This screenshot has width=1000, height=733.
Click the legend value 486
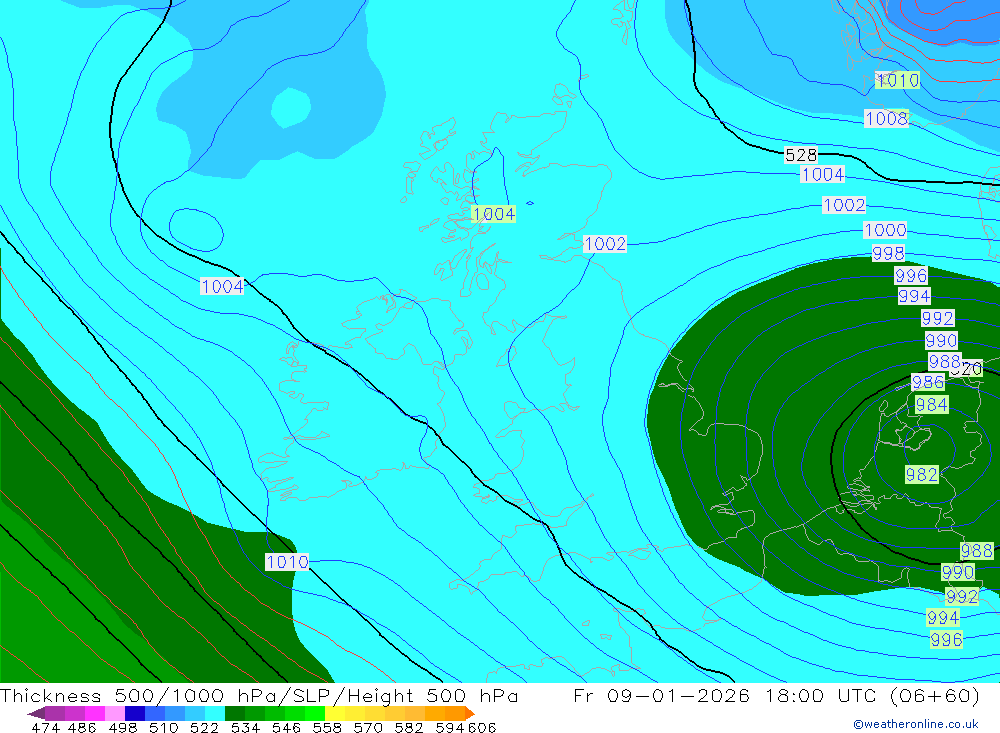pyautogui.click(x=82, y=727)
